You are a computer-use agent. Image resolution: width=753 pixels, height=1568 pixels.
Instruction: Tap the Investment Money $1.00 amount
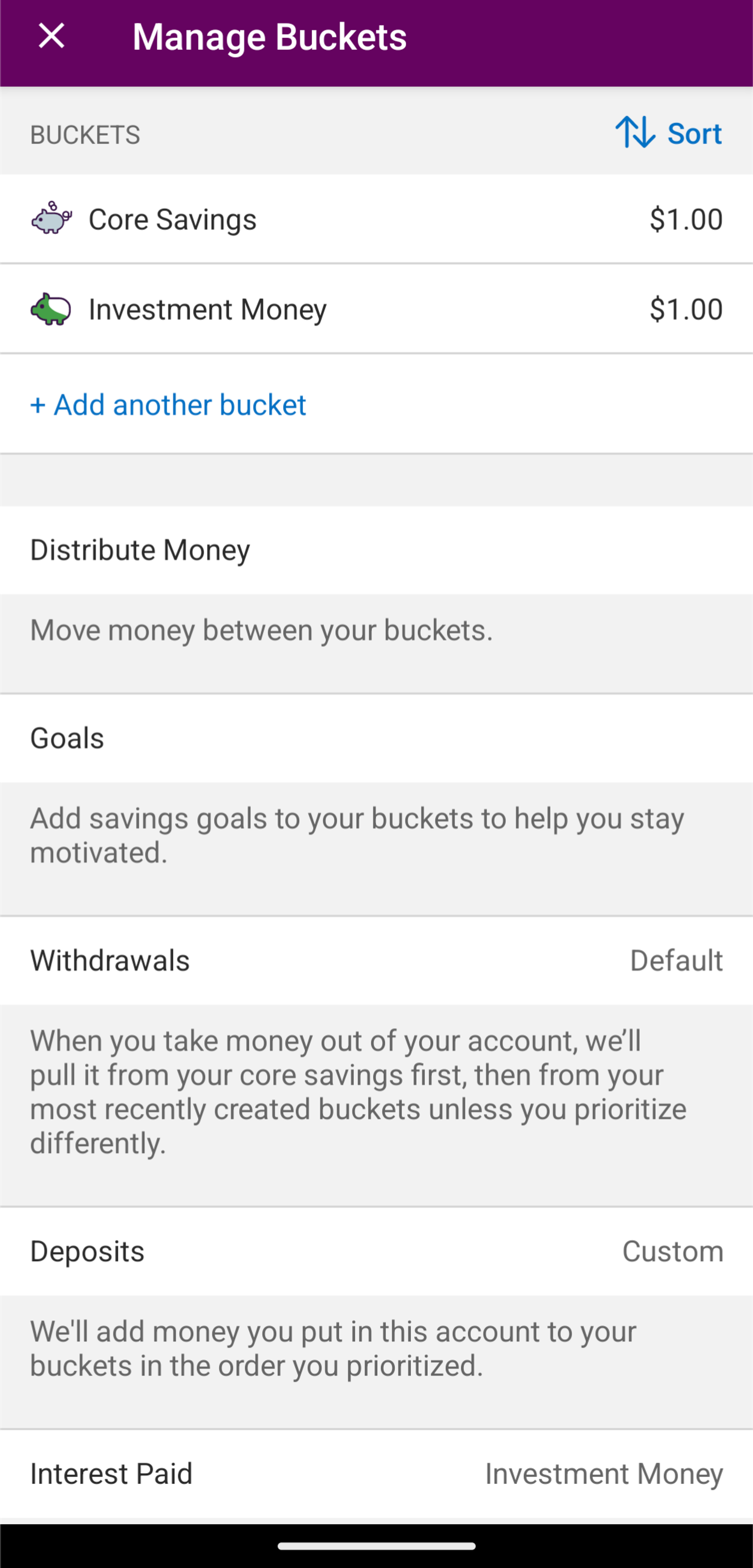pyautogui.click(x=686, y=308)
